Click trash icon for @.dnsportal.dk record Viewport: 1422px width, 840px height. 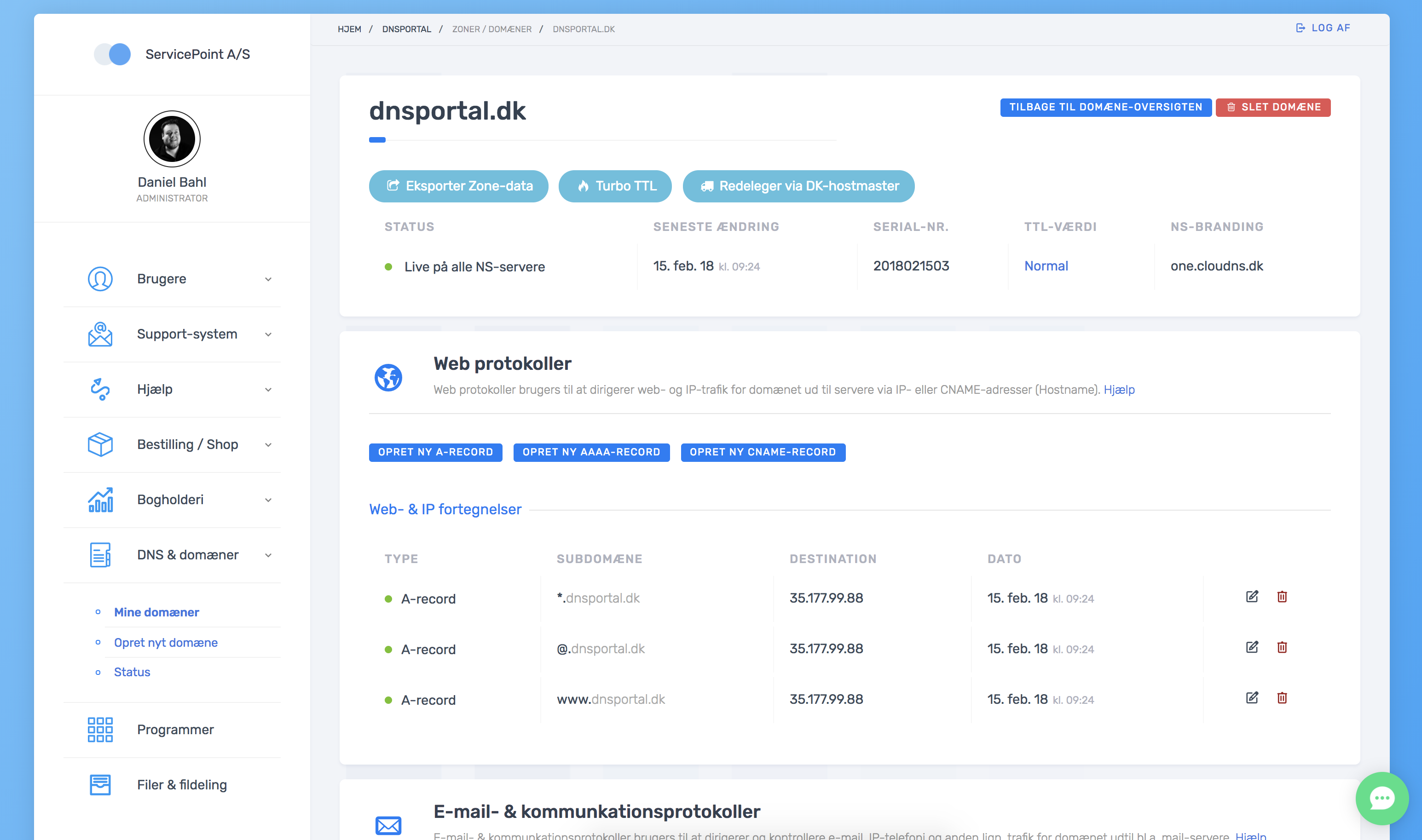pyautogui.click(x=1282, y=647)
